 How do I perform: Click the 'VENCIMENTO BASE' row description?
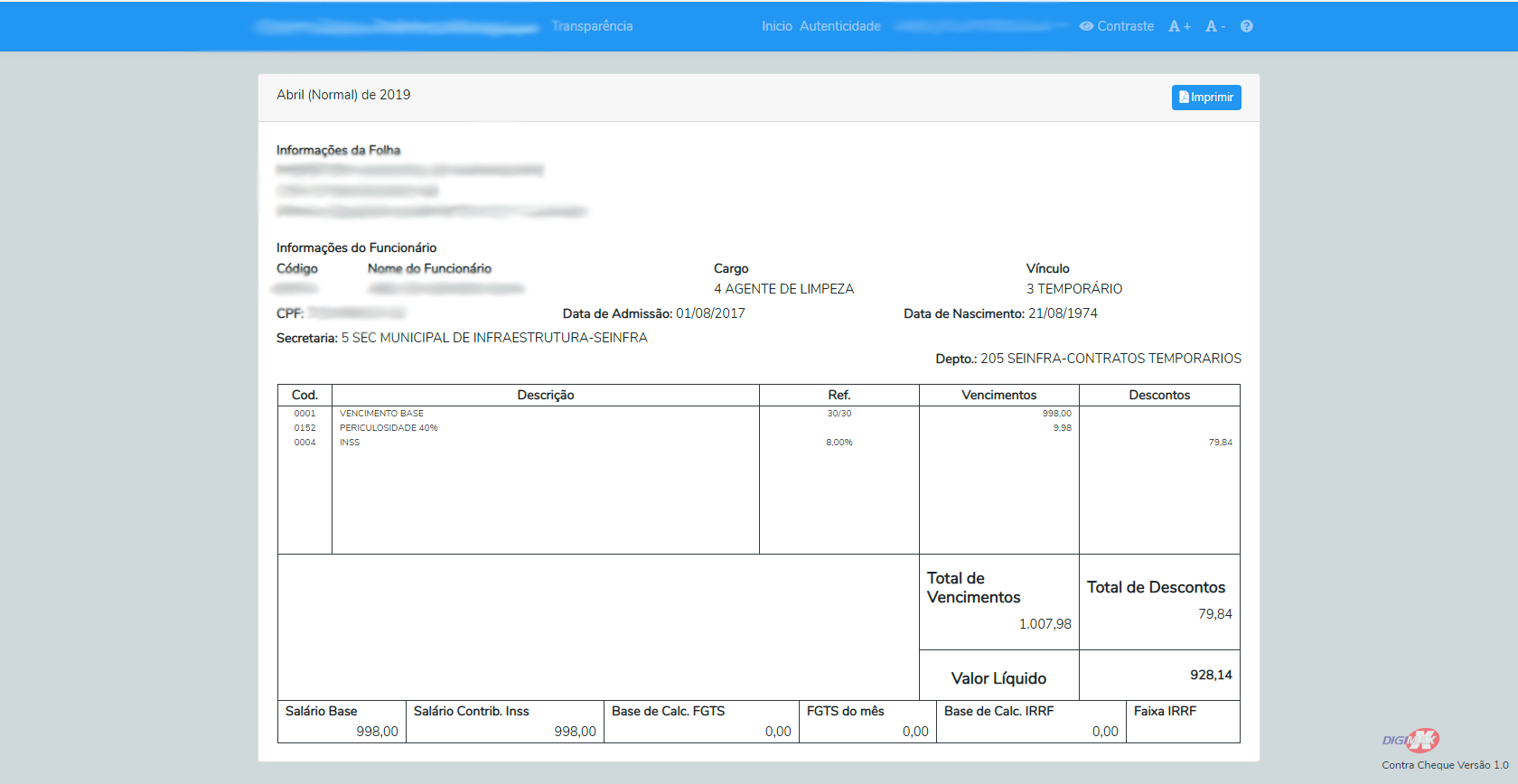click(381, 414)
